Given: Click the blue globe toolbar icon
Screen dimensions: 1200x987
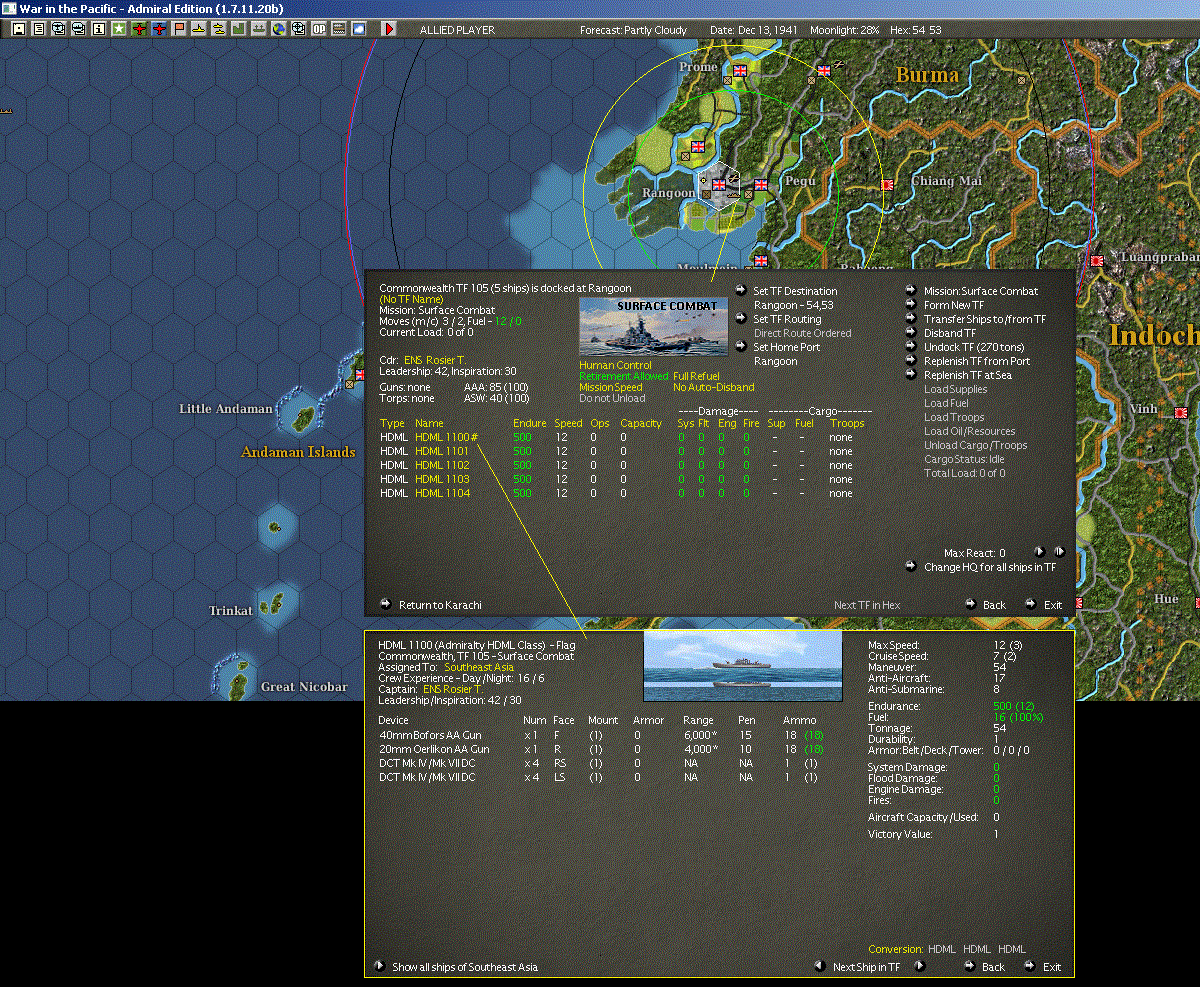Looking at the screenshot, I should (278, 29).
